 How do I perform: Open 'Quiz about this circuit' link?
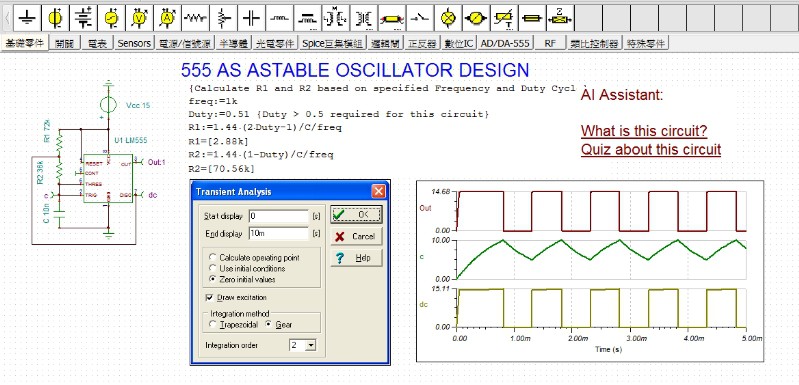651,150
